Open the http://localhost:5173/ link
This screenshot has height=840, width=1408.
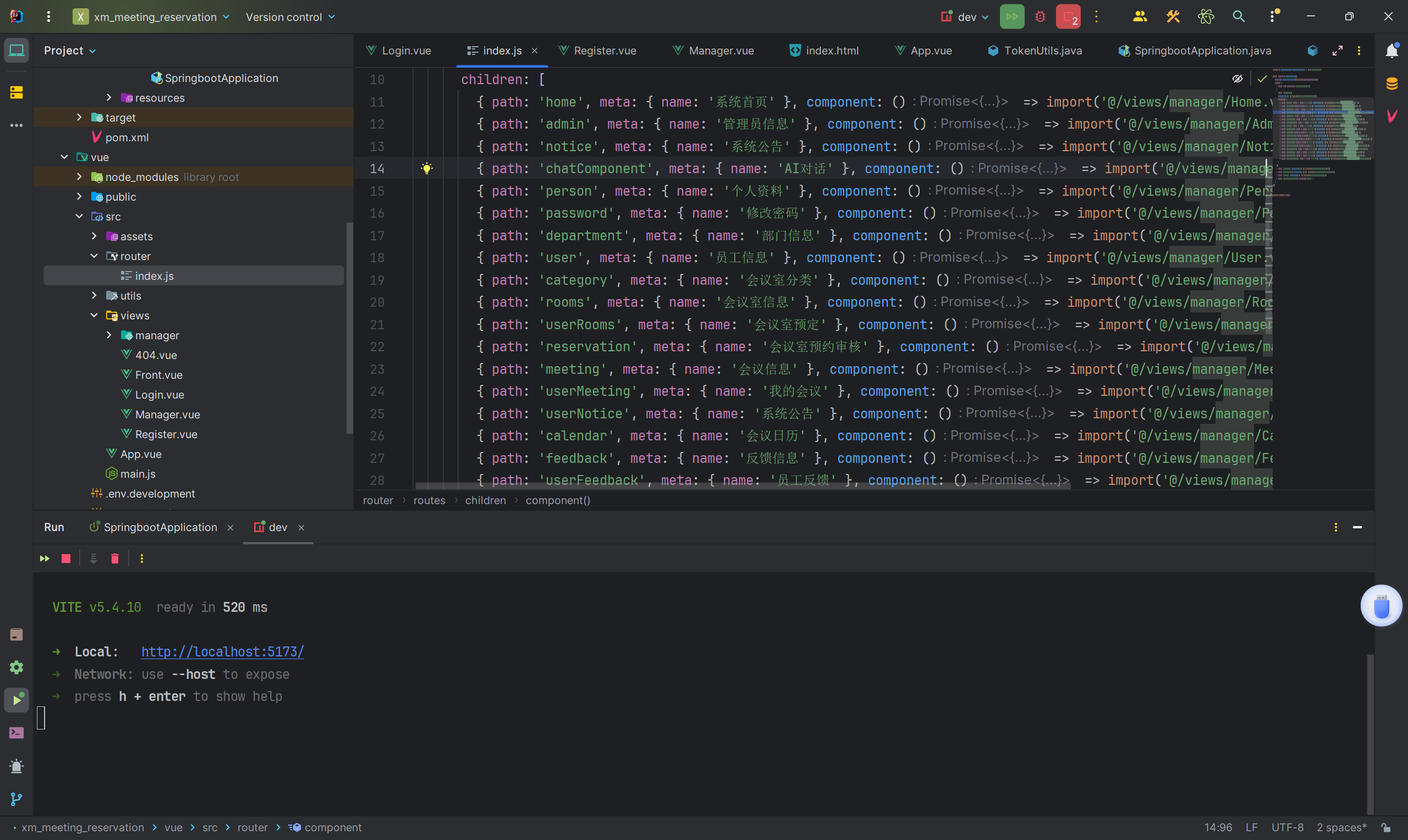coord(222,651)
